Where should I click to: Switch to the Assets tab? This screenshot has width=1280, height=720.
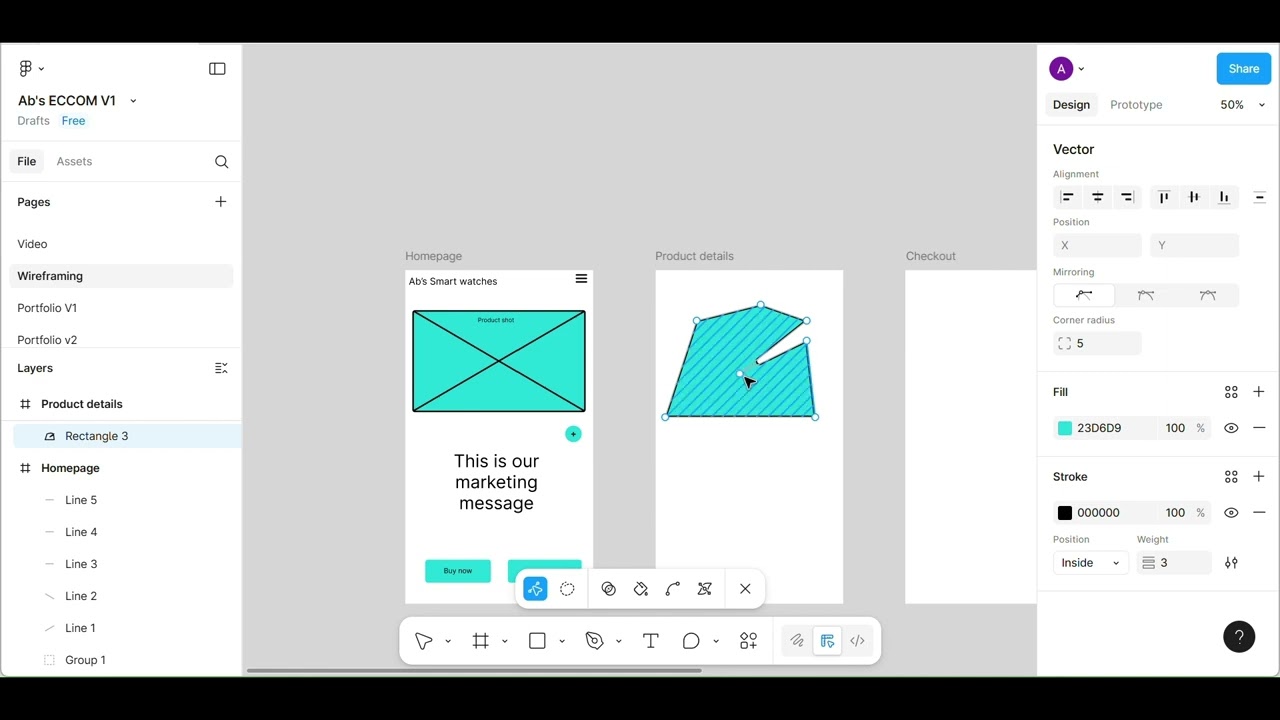pos(74,161)
